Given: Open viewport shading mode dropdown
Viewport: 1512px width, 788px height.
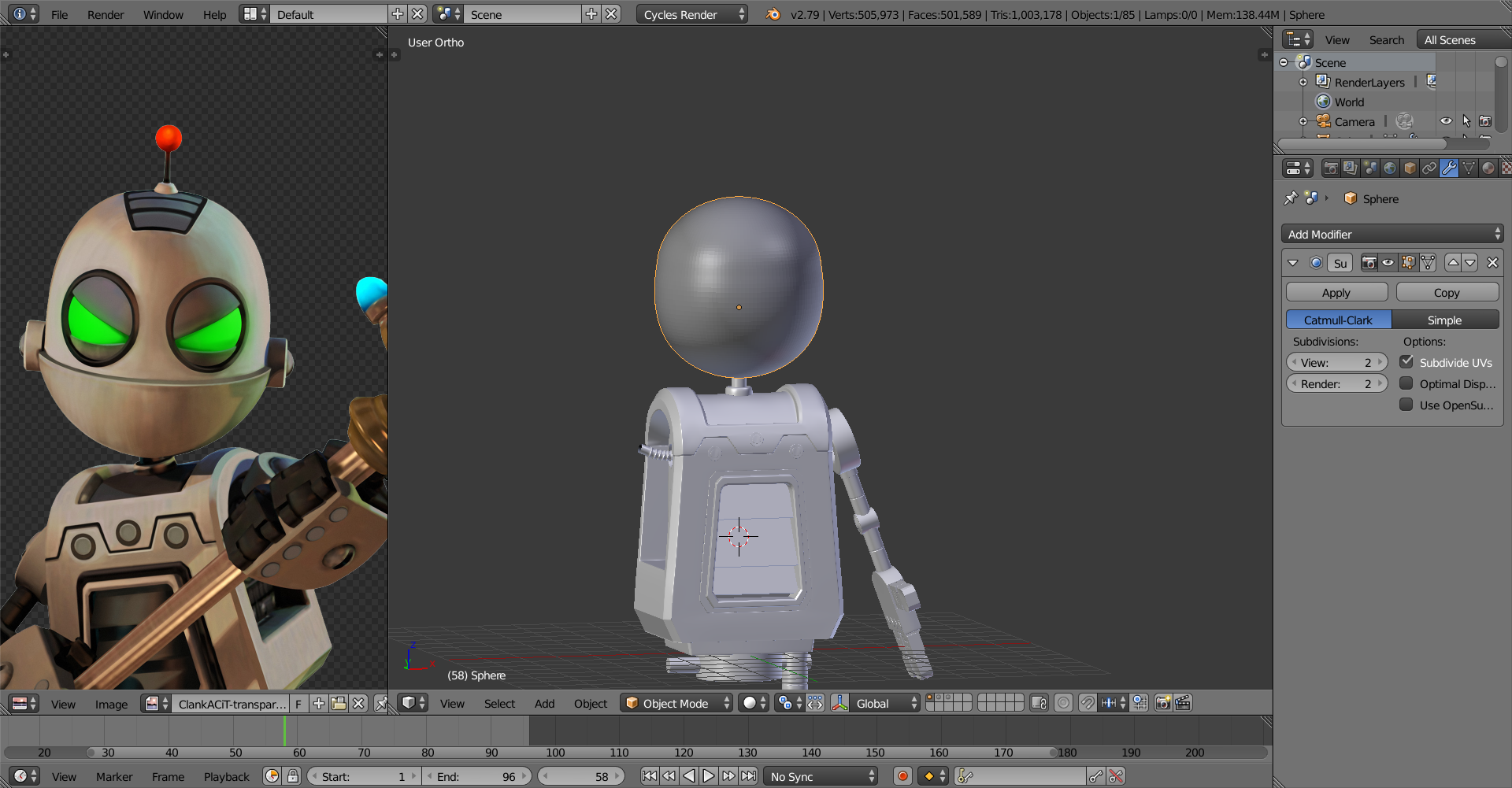Looking at the screenshot, I should [x=754, y=703].
